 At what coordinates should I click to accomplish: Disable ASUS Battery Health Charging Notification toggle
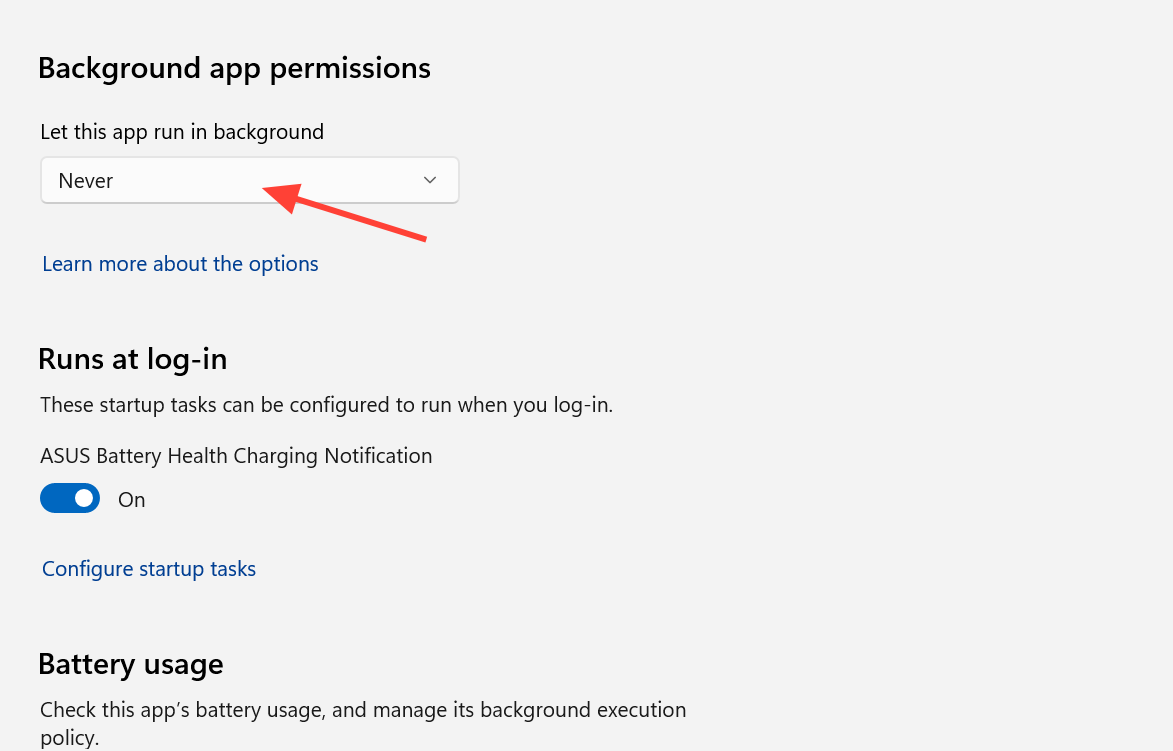[x=70, y=498]
